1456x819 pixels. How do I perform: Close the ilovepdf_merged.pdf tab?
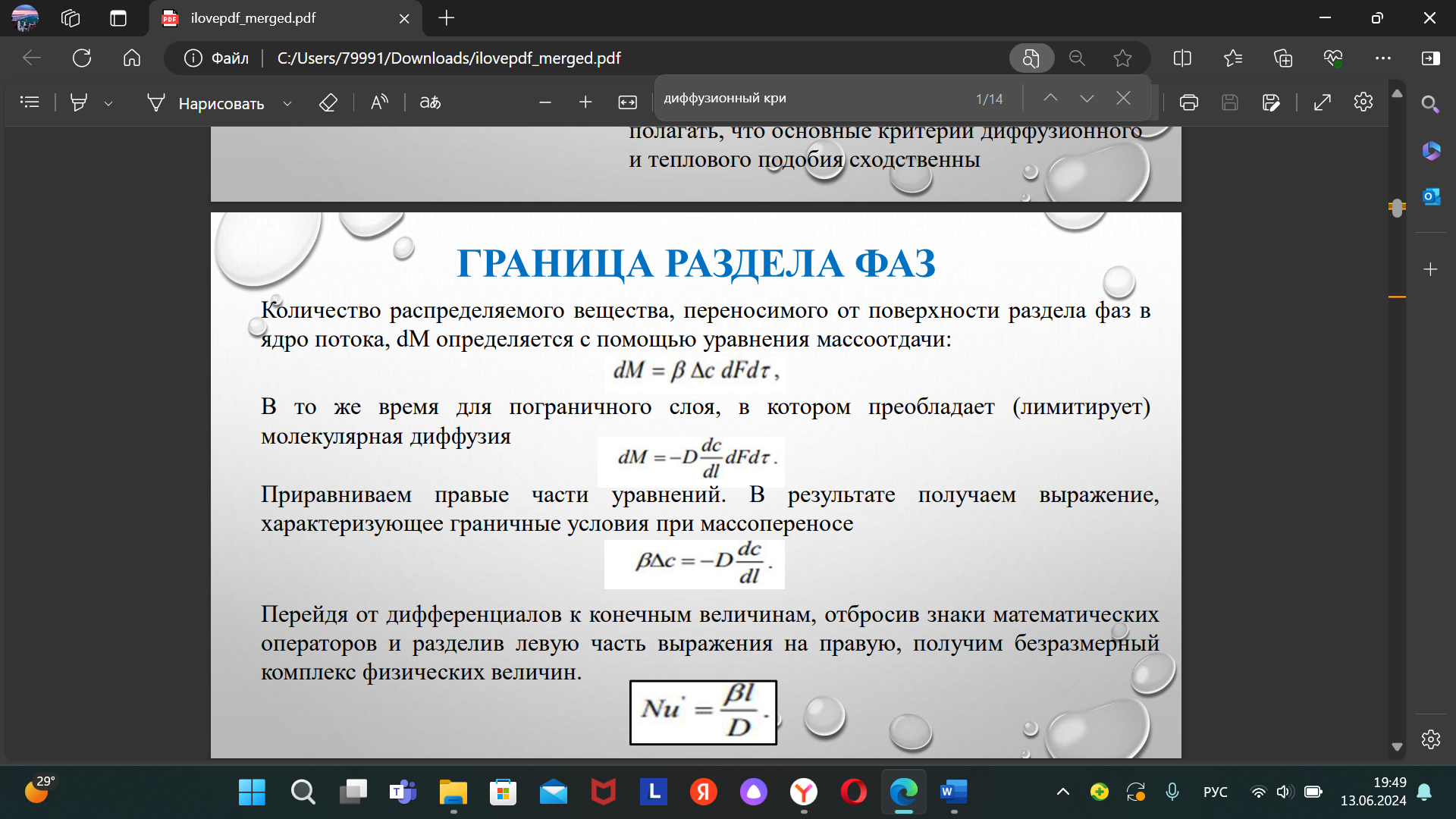click(404, 19)
